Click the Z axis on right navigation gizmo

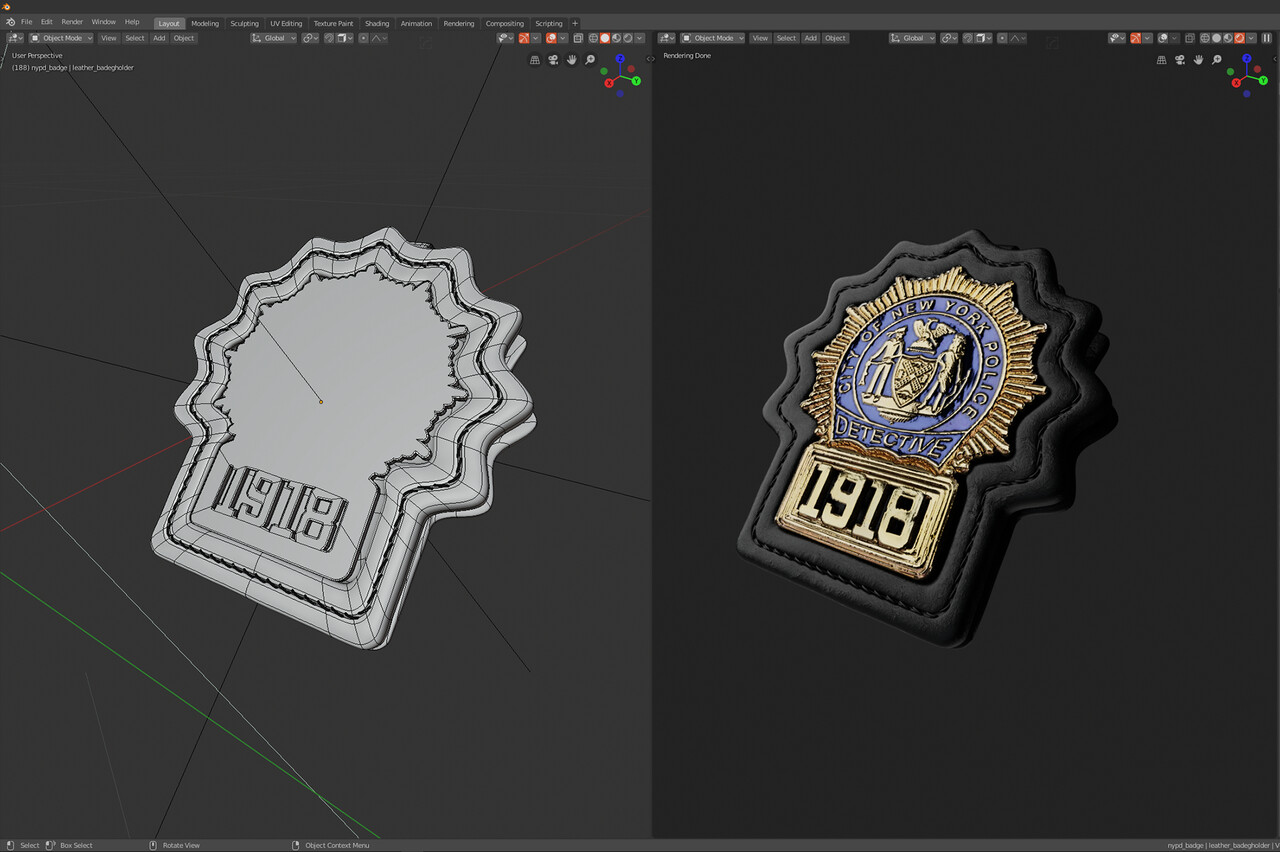[1247, 58]
